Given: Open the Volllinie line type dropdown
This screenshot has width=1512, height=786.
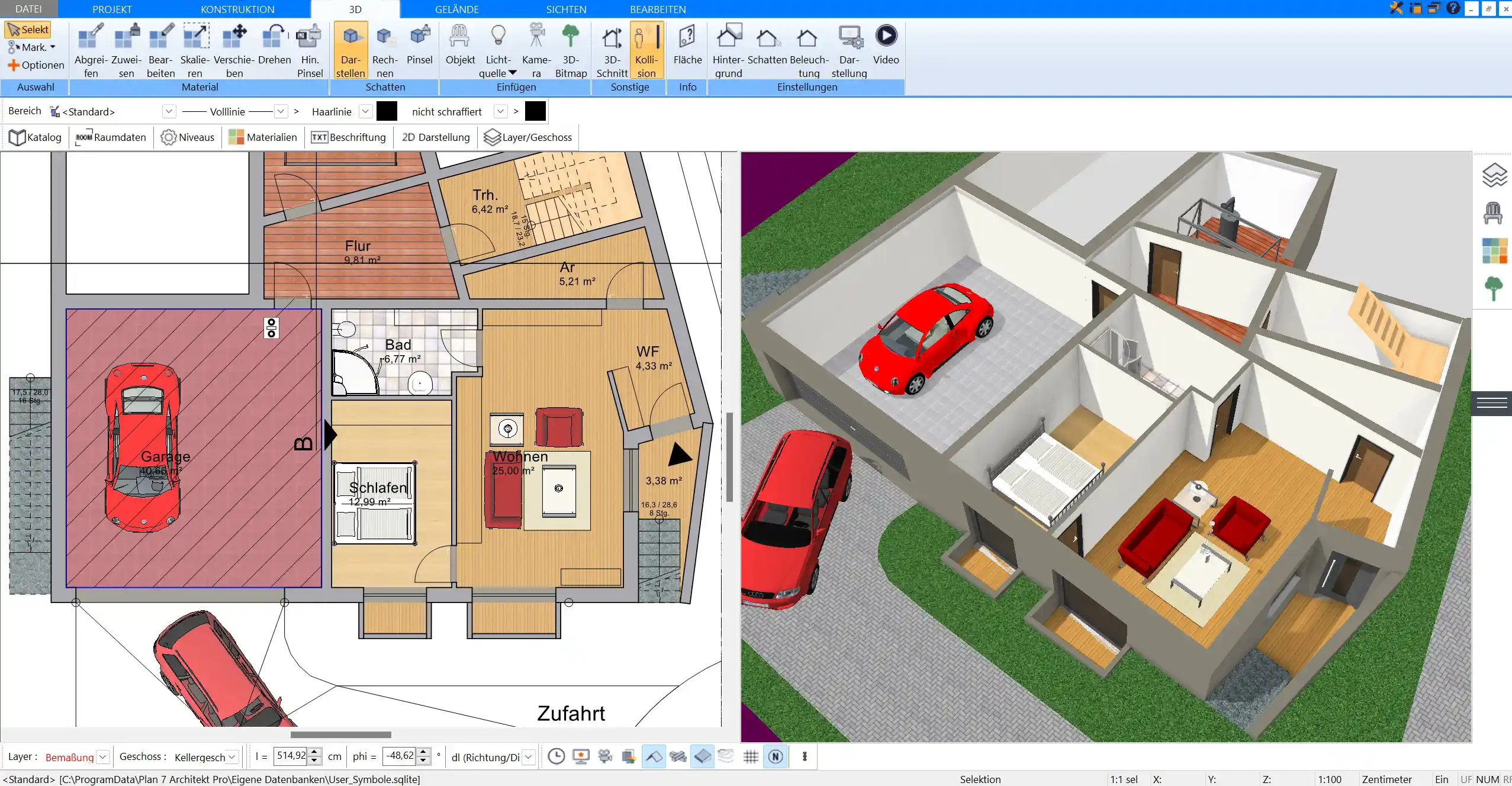Looking at the screenshot, I should click(281, 111).
